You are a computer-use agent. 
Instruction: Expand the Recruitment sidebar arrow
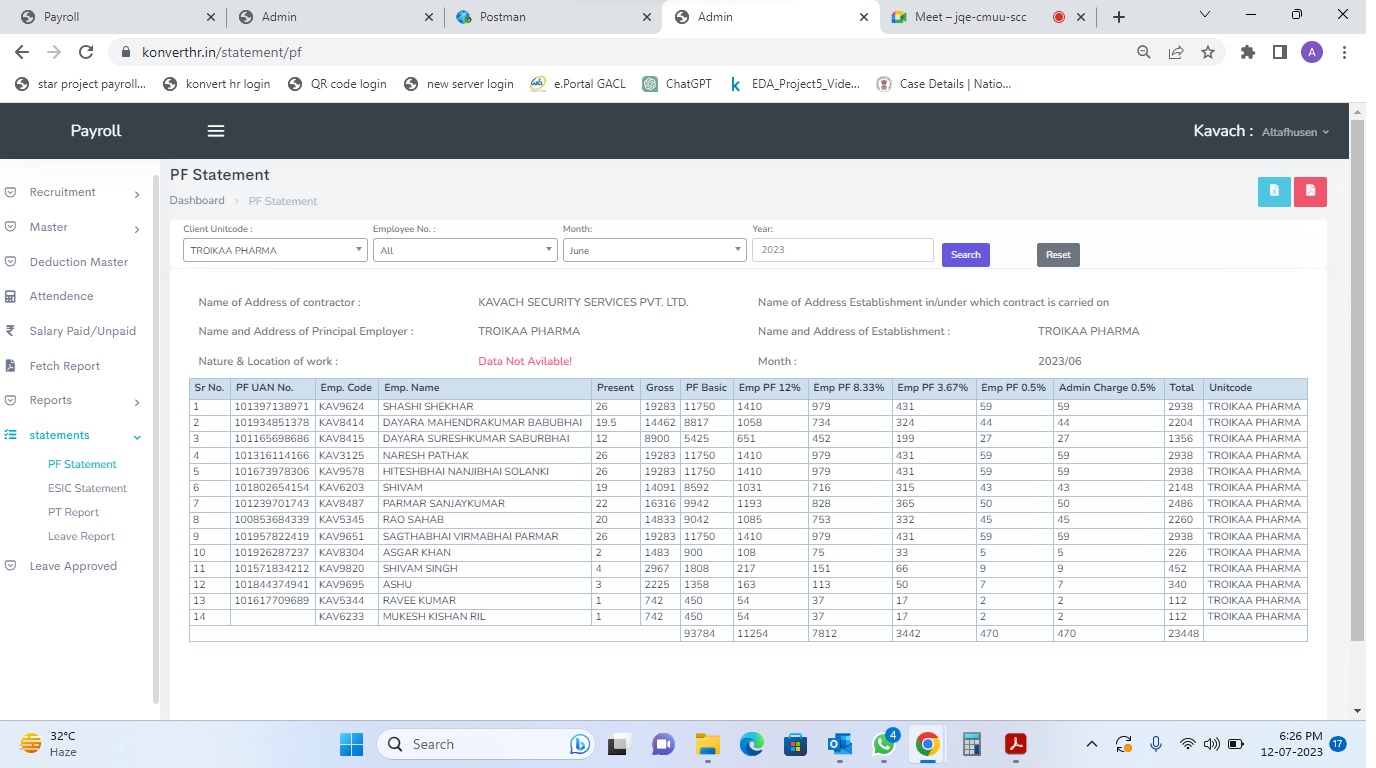click(137, 194)
